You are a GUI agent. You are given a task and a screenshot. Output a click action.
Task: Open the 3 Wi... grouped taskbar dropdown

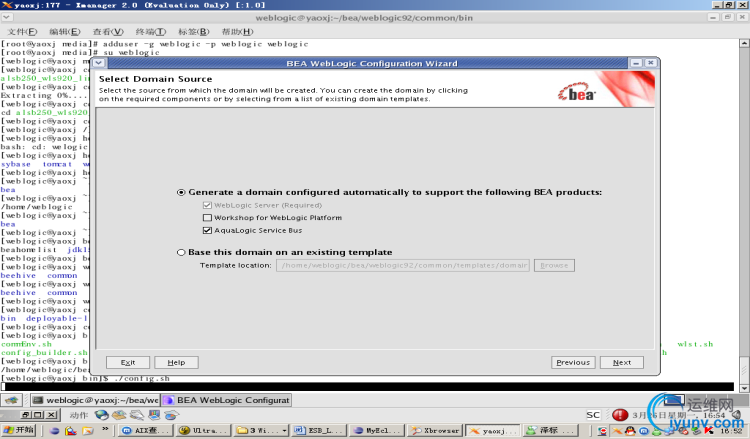(262, 431)
